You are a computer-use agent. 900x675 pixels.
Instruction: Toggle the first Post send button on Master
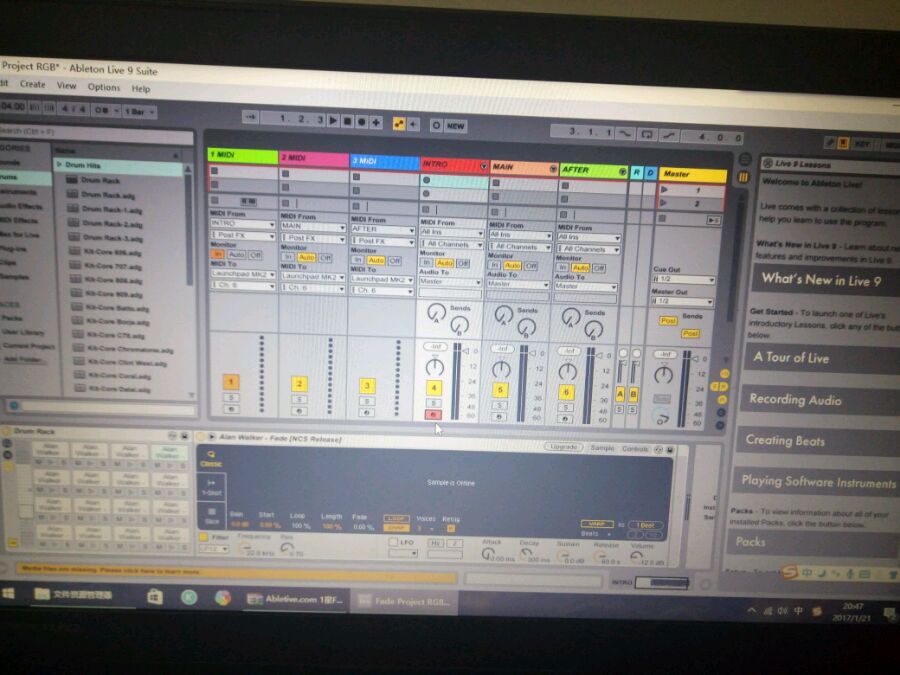click(x=668, y=321)
